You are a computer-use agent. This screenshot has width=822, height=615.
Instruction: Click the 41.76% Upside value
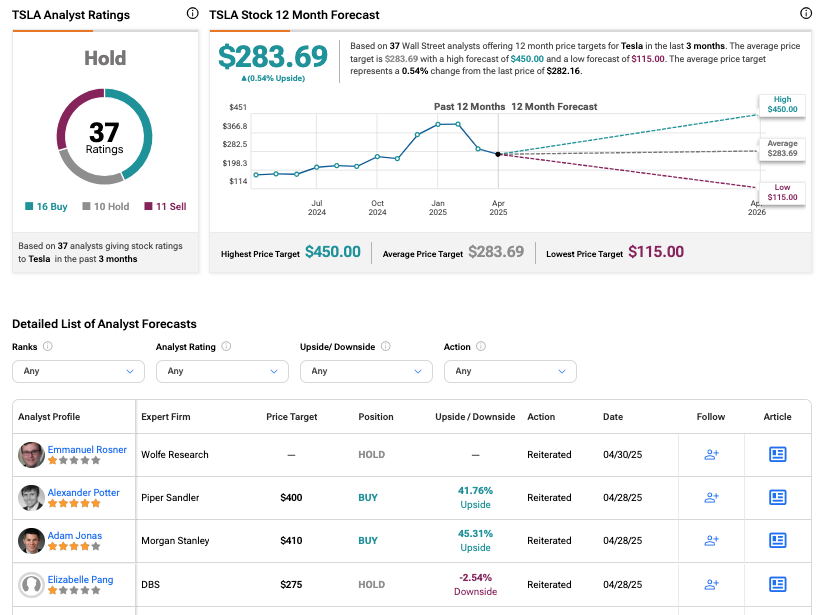coord(475,498)
